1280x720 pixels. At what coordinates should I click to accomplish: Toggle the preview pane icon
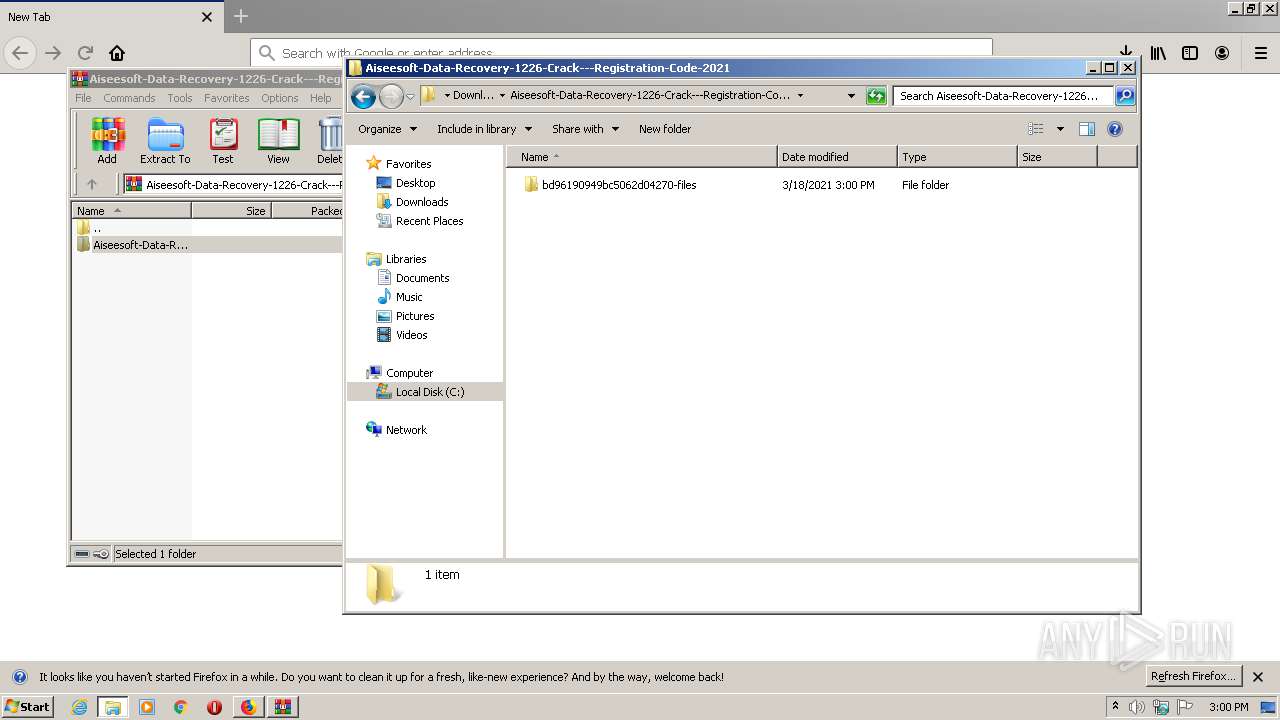pos(1087,129)
